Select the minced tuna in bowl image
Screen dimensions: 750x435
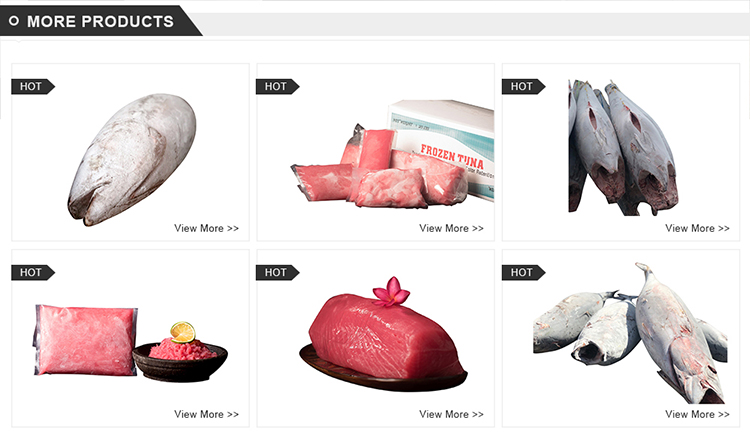point(131,342)
